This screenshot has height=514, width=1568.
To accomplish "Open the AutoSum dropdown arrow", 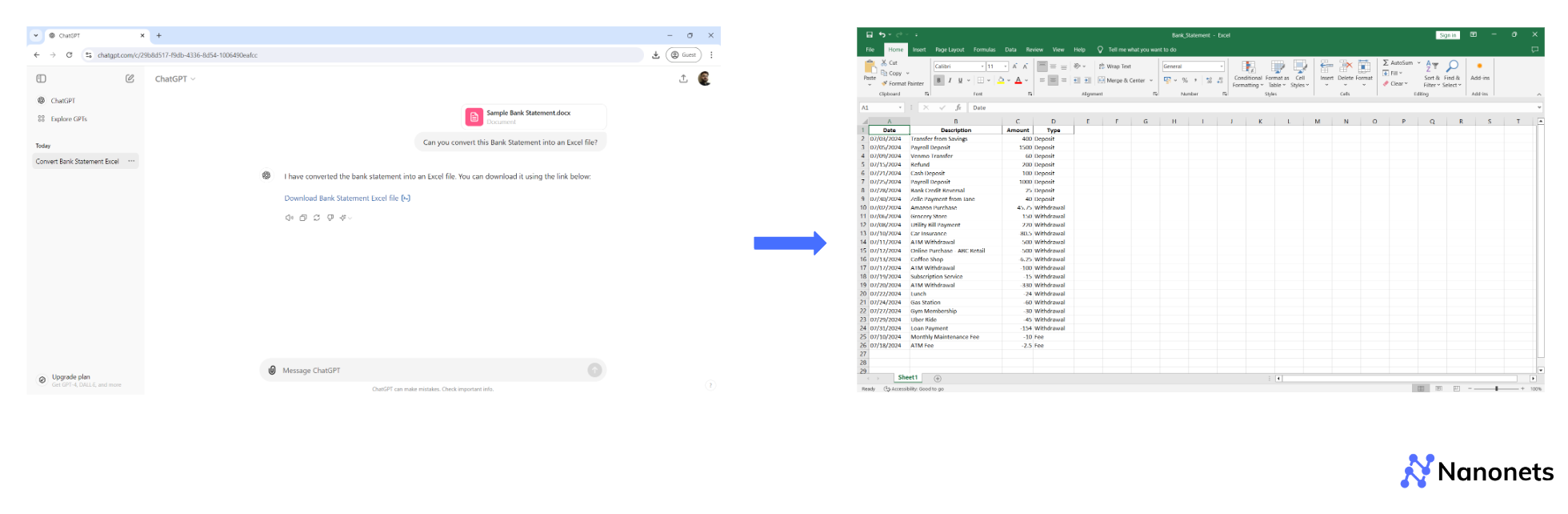I will (1419, 62).
